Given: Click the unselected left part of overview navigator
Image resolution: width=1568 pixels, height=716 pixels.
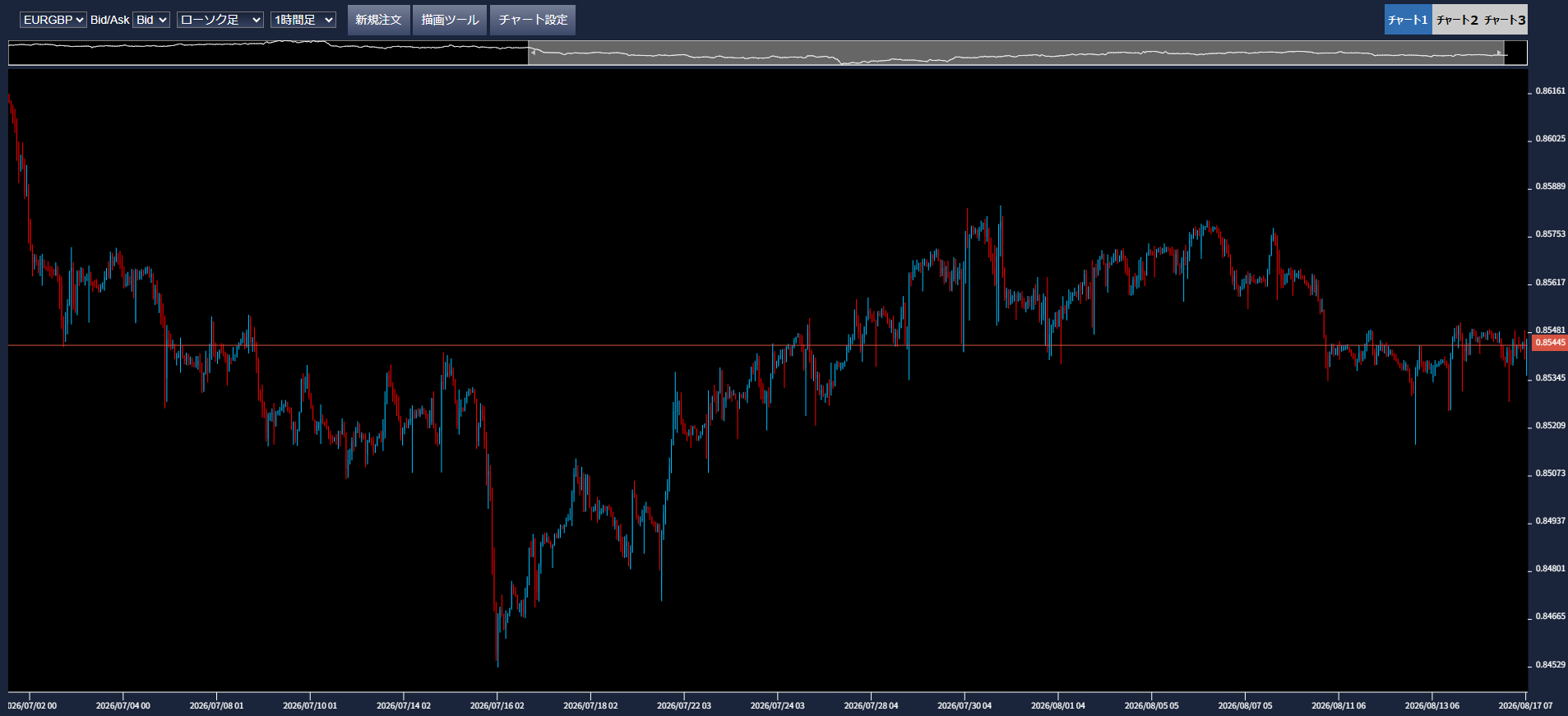Looking at the screenshot, I should (x=268, y=53).
